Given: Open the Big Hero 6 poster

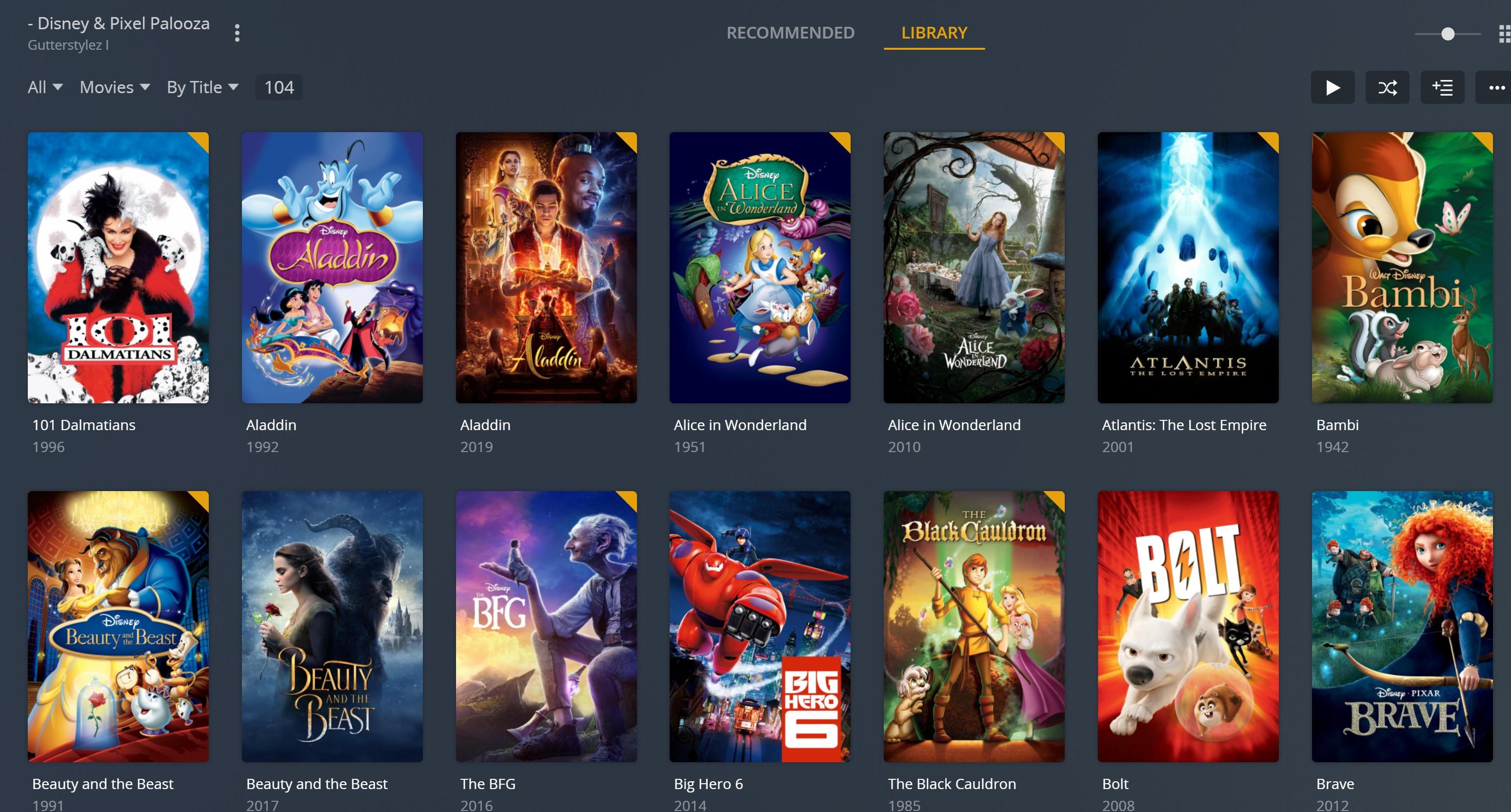Looking at the screenshot, I should tap(759, 627).
